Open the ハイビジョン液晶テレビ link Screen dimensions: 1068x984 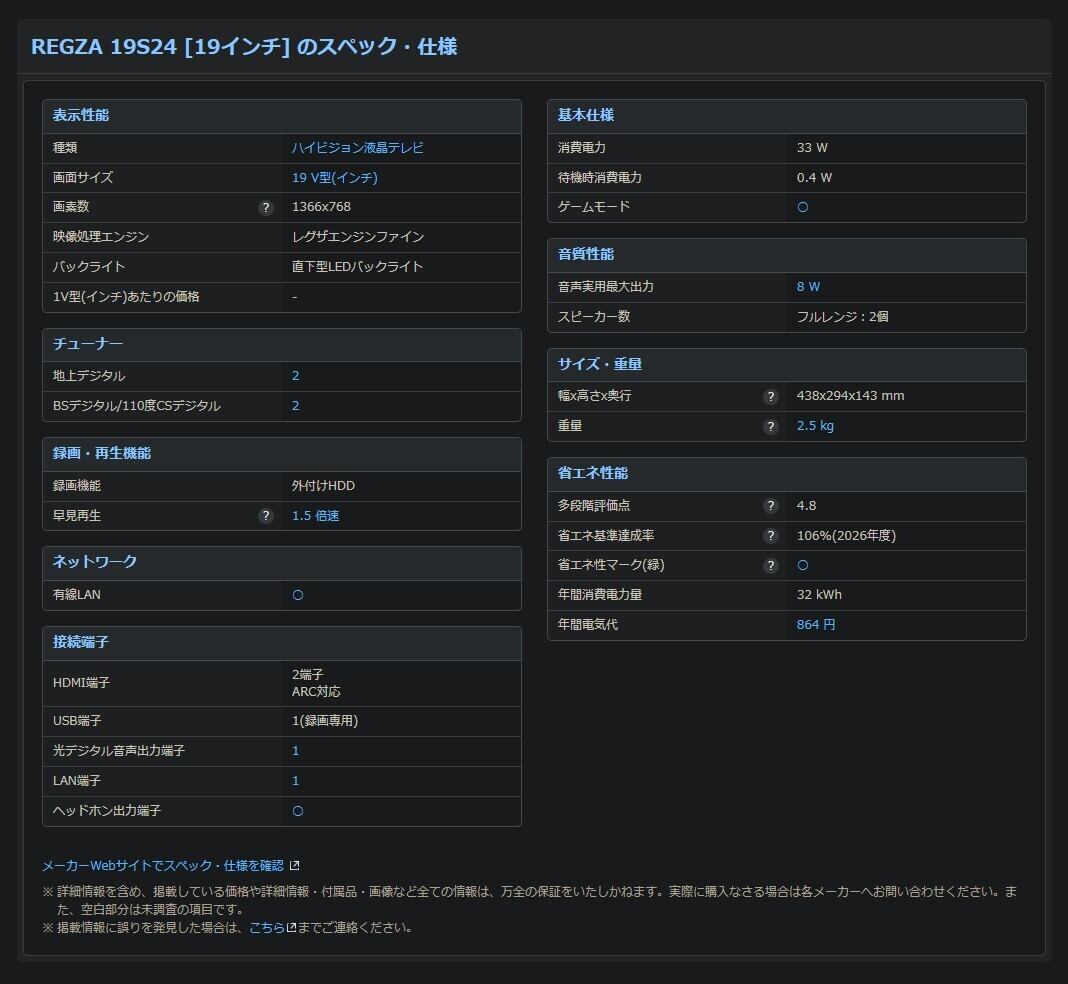click(358, 148)
